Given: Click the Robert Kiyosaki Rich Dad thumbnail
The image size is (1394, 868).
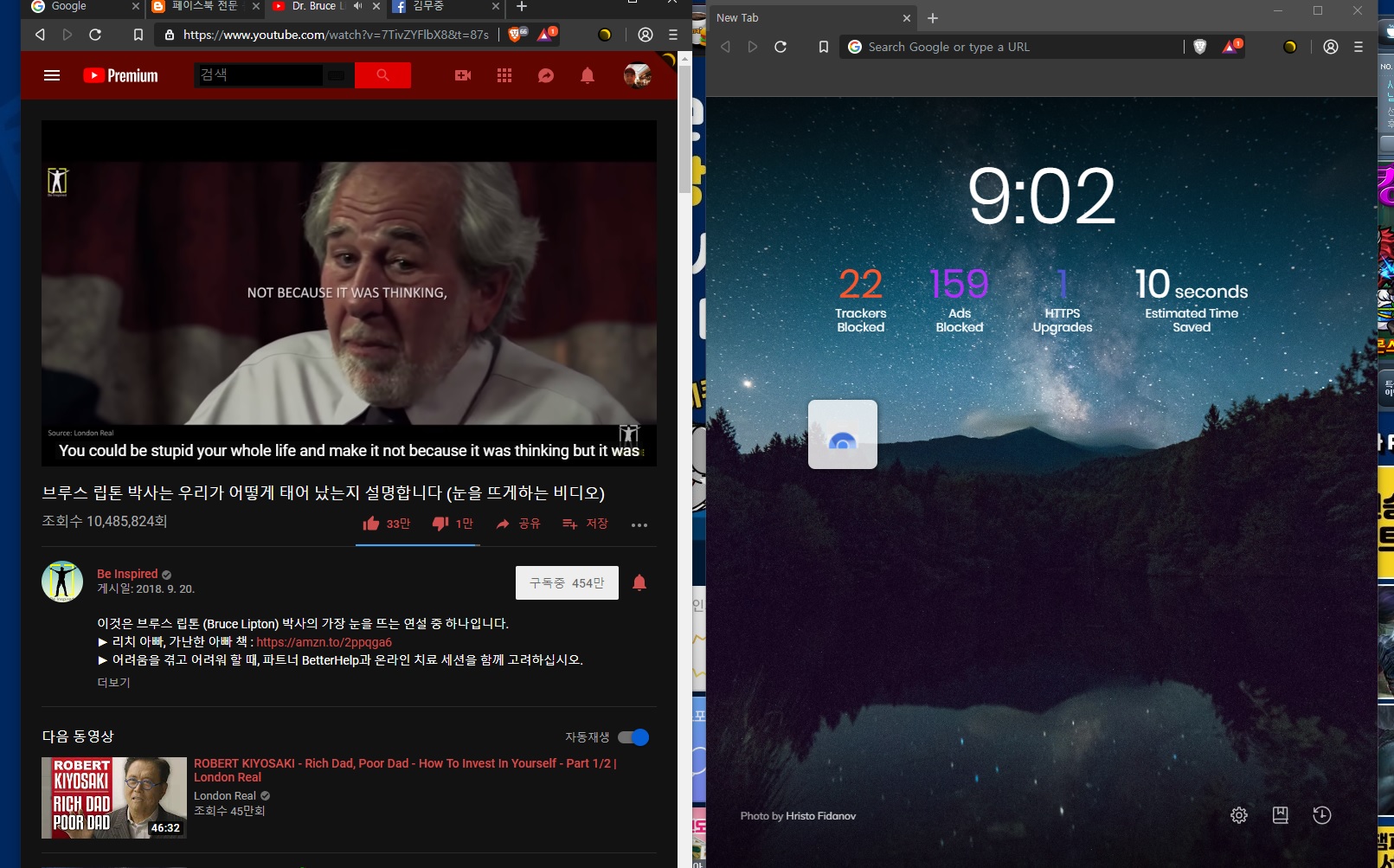Looking at the screenshot, I should pyautogui.click(x=114, y=798).
